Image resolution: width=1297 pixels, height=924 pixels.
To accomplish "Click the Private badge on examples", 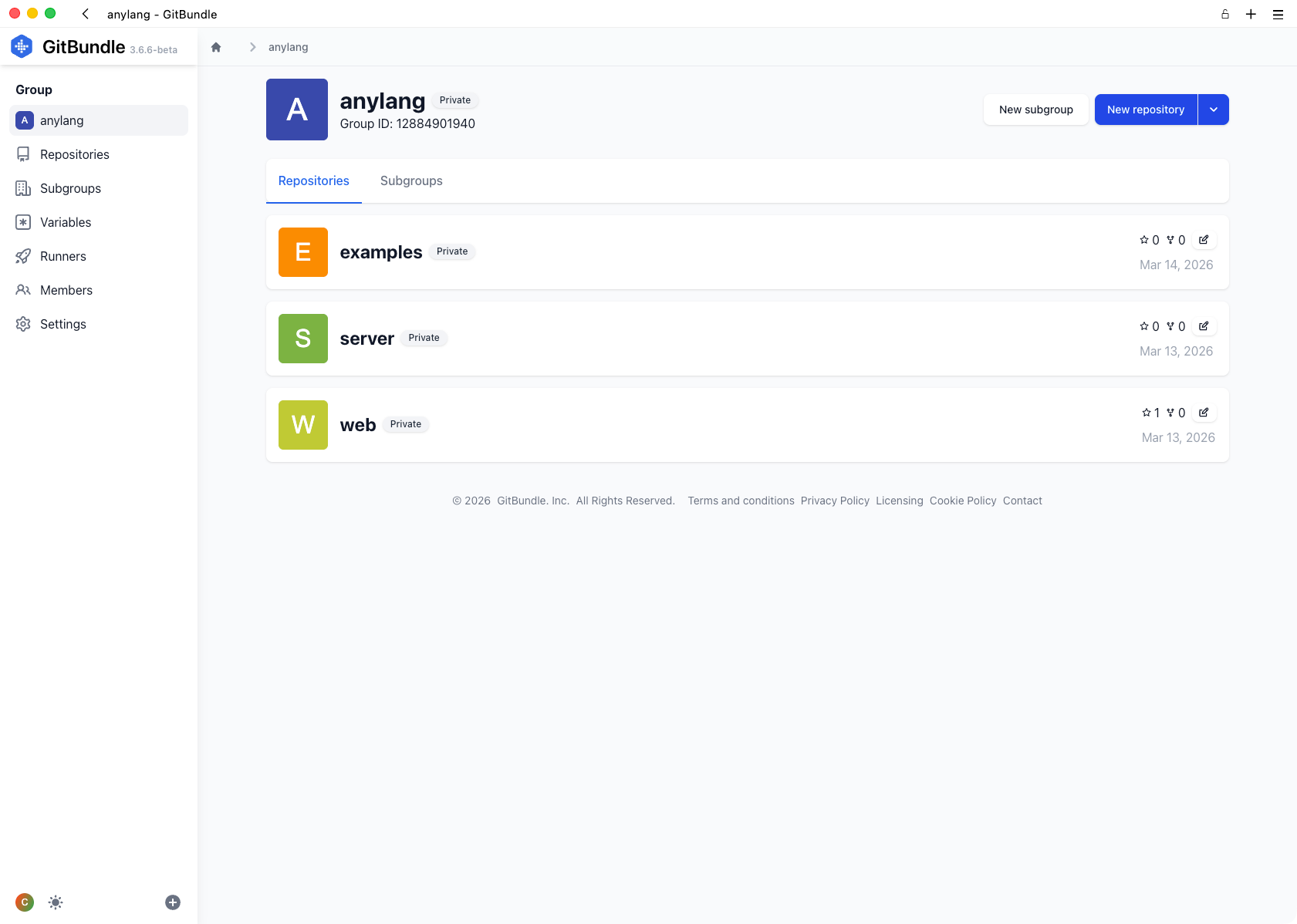I will coord(452,251).
